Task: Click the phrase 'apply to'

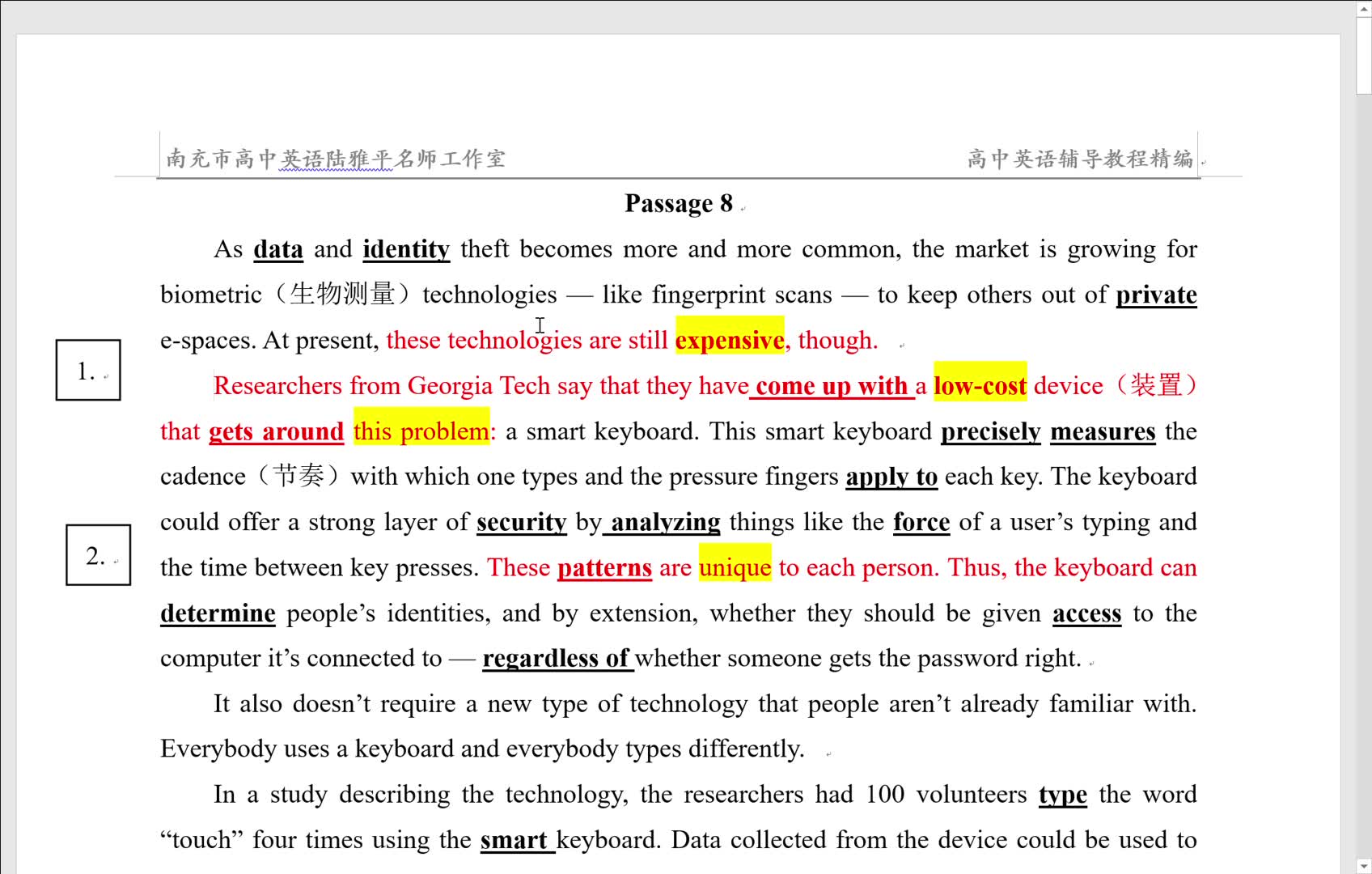Action: coord(891,477)
